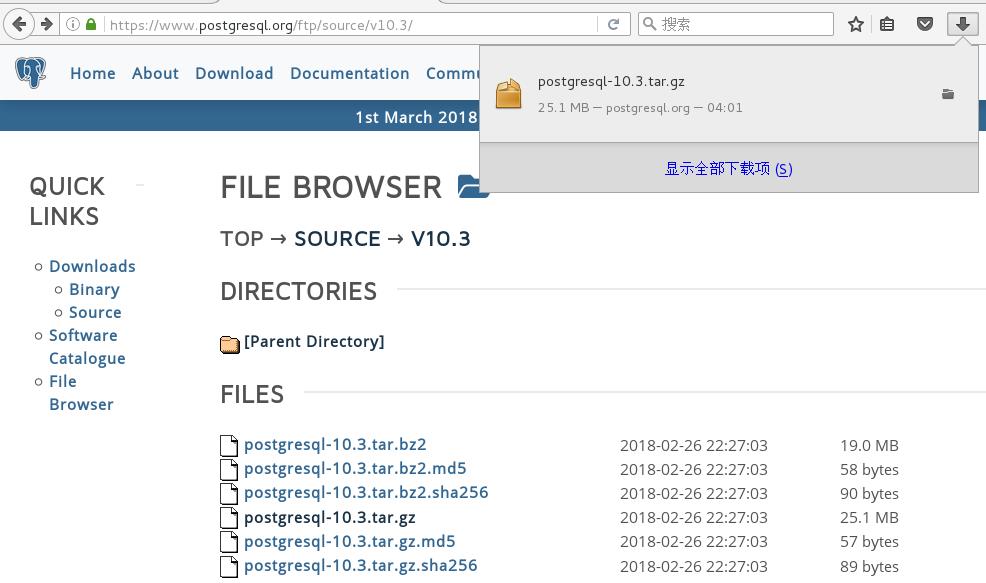
Task: Save page to Pocket icon
Action: (x=924, y=25)
